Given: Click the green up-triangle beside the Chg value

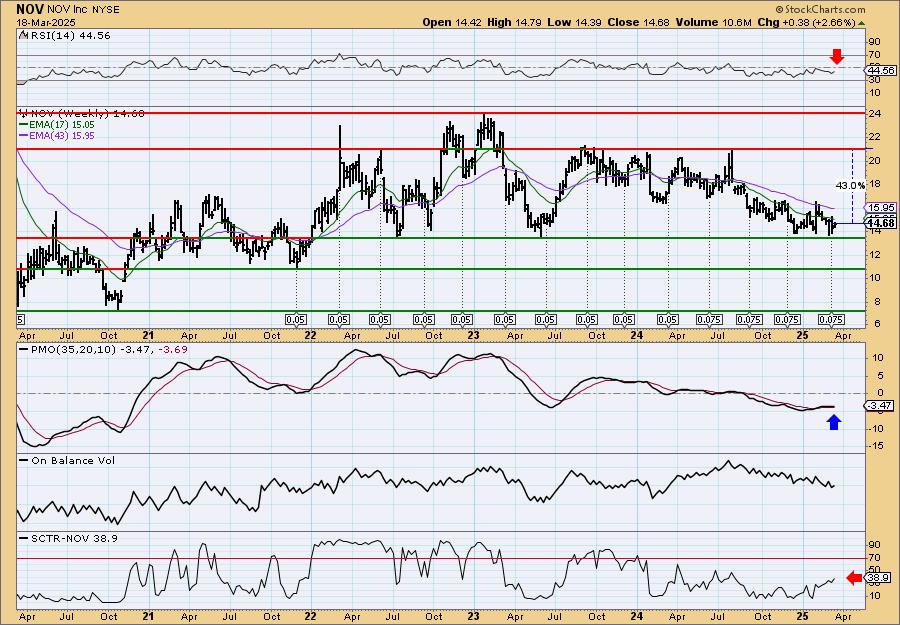Looking at the screenshot, I should point(862,22).
